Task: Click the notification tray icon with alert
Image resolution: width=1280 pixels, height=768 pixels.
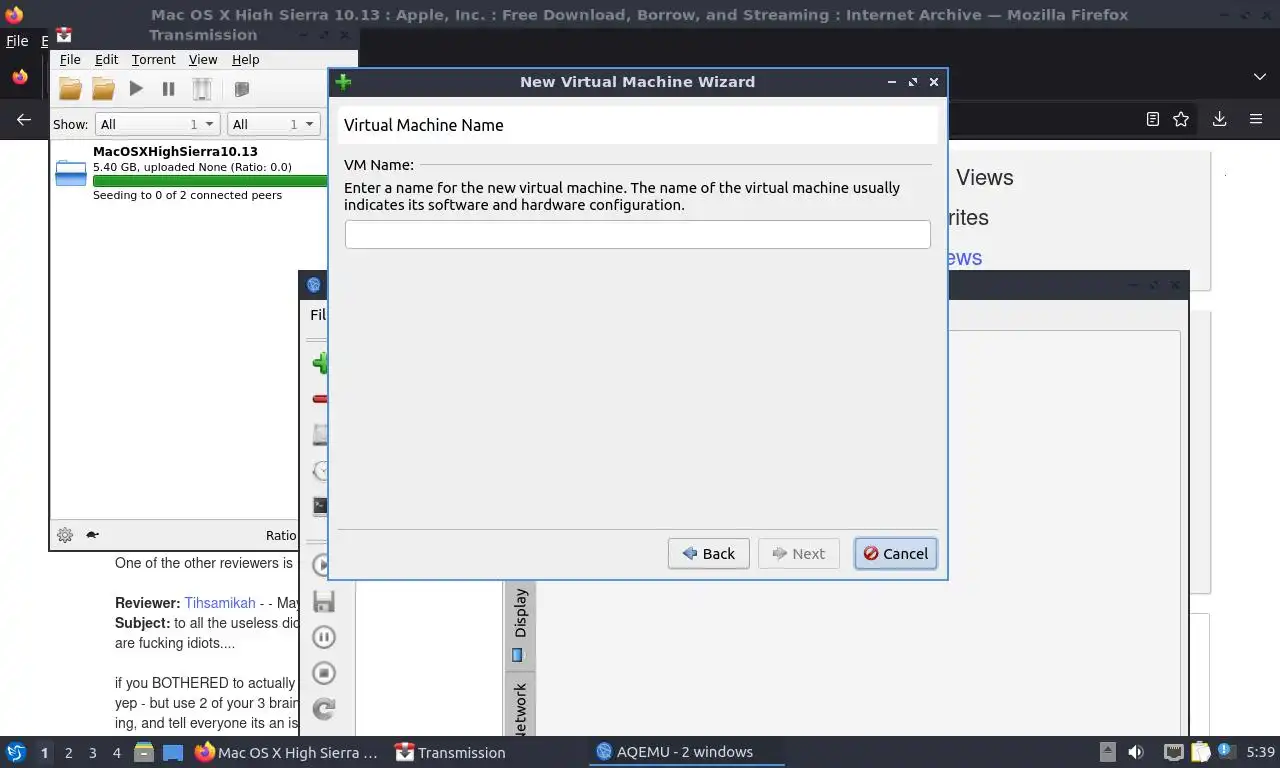Action: (1227, 752)
